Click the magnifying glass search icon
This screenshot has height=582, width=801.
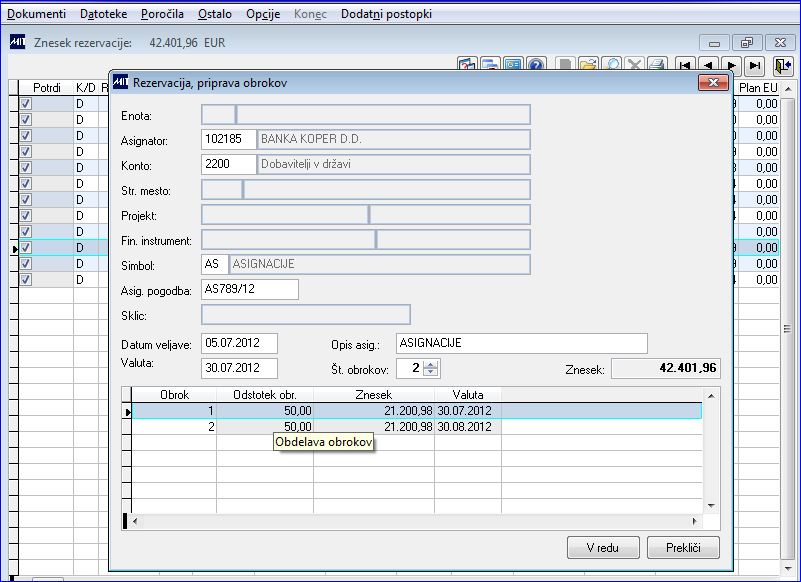point(611,65)
